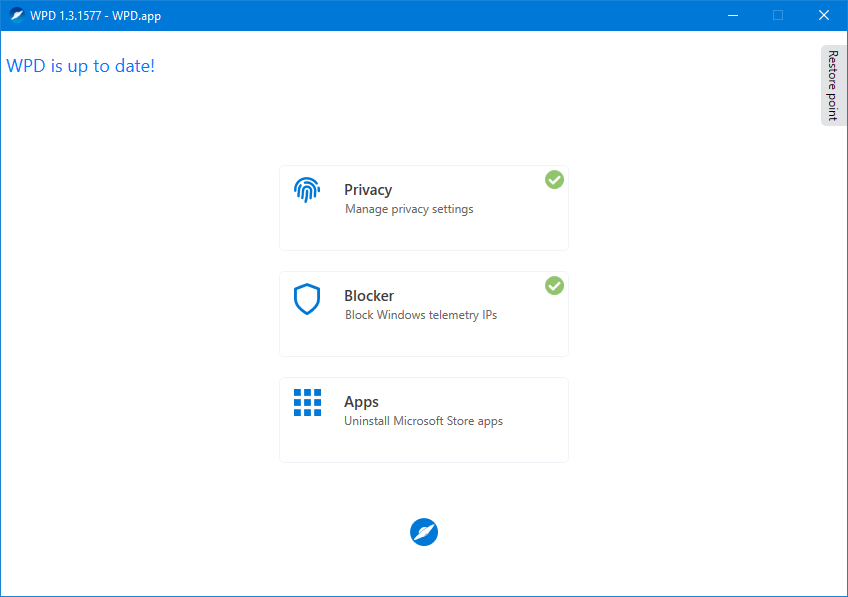Click the green checkmark on the Blocker card
Image resolution: width=848 pixels, height=597 pixels.
(554, 286)
